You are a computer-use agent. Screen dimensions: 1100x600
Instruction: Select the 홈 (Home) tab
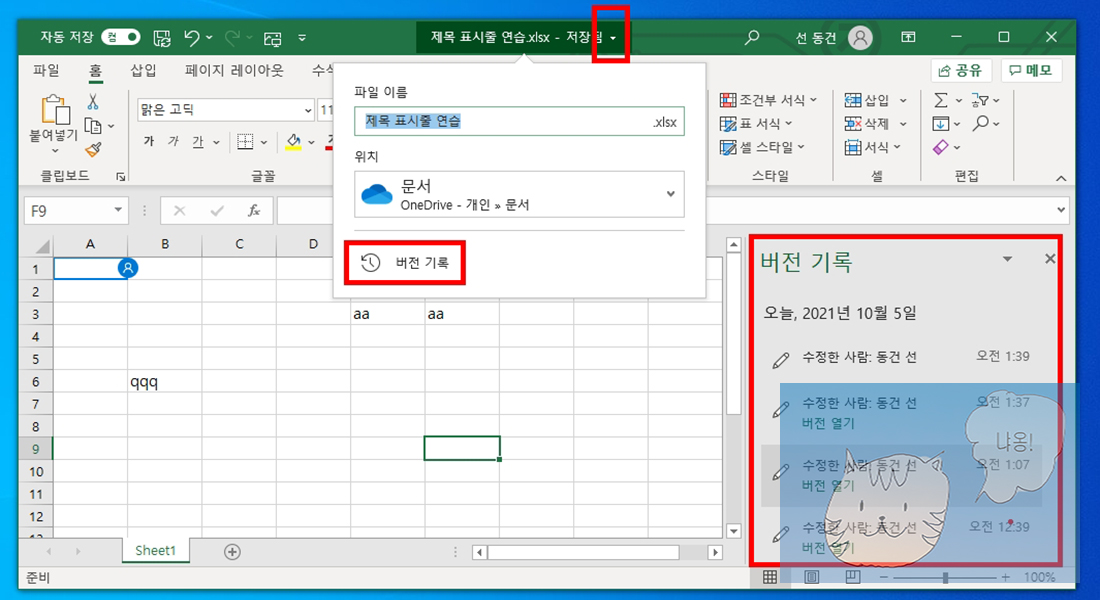point(95,70)
